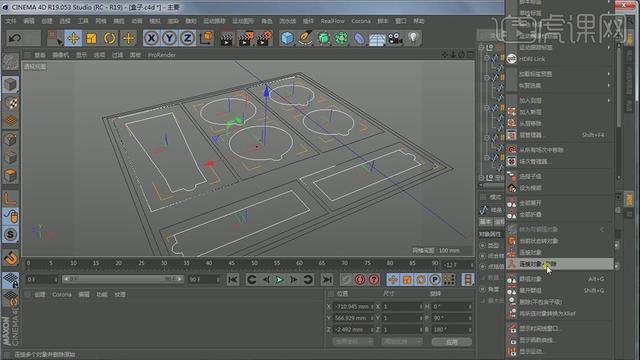Click the Apply button in coordinates panel

452,342
